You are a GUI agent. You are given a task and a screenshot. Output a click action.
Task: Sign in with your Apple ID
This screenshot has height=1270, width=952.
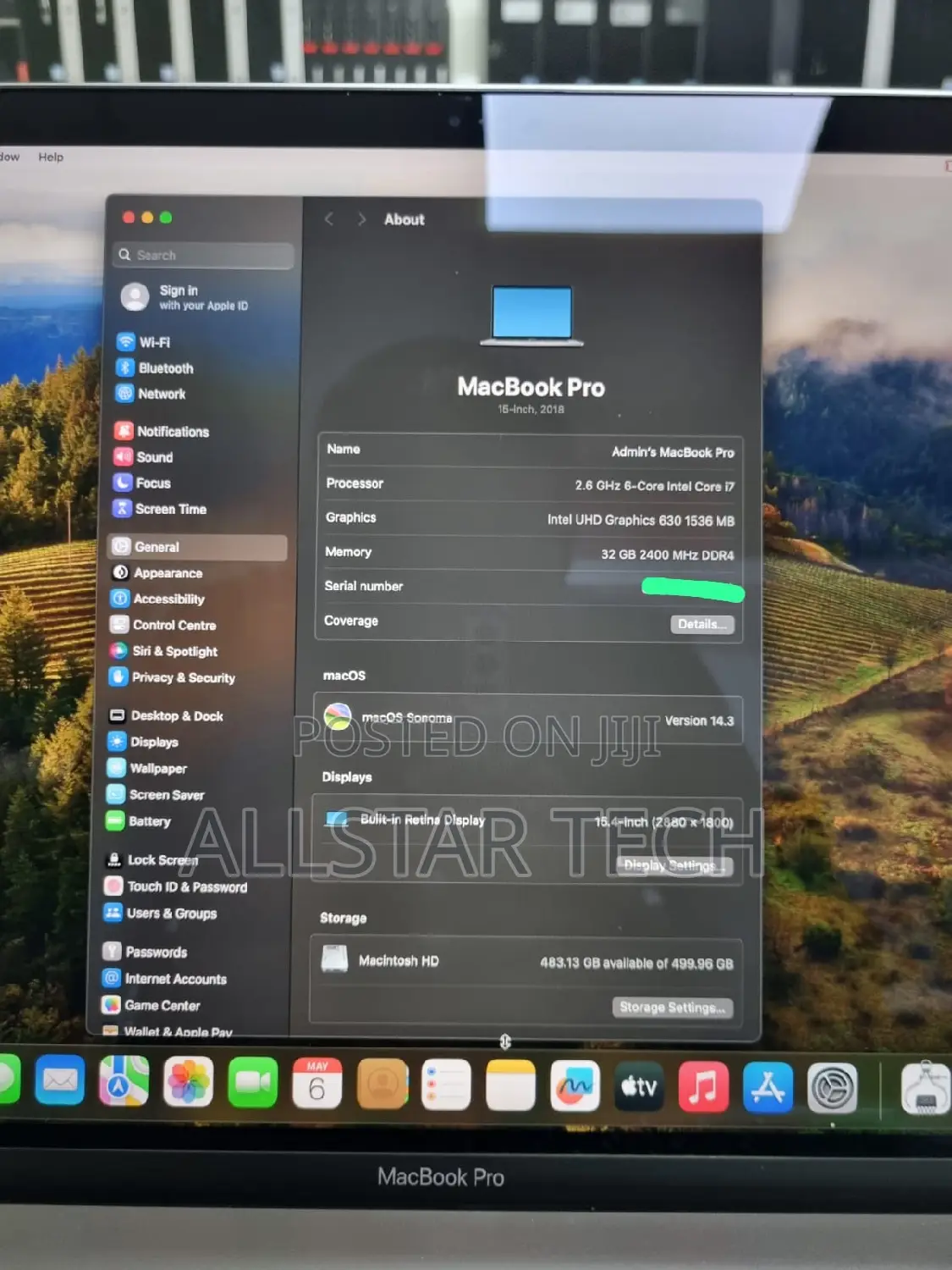[184, 297]
